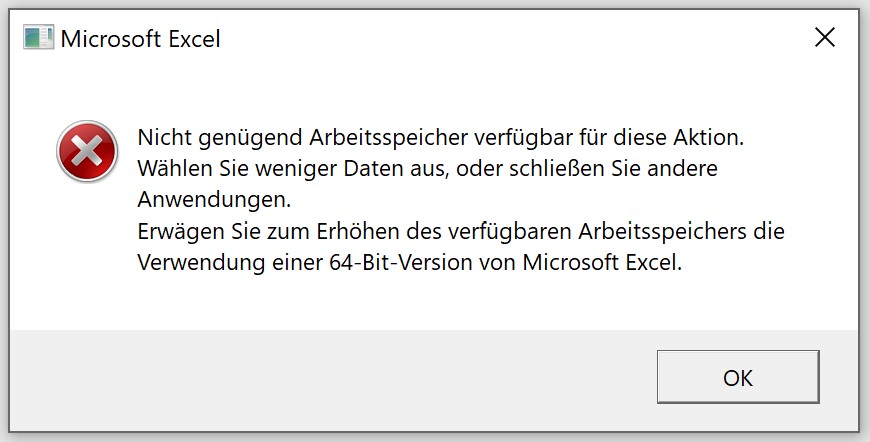Viewport: 870px width, 442px height.
Task: Click the OK button
Action: tap(738, 377)
